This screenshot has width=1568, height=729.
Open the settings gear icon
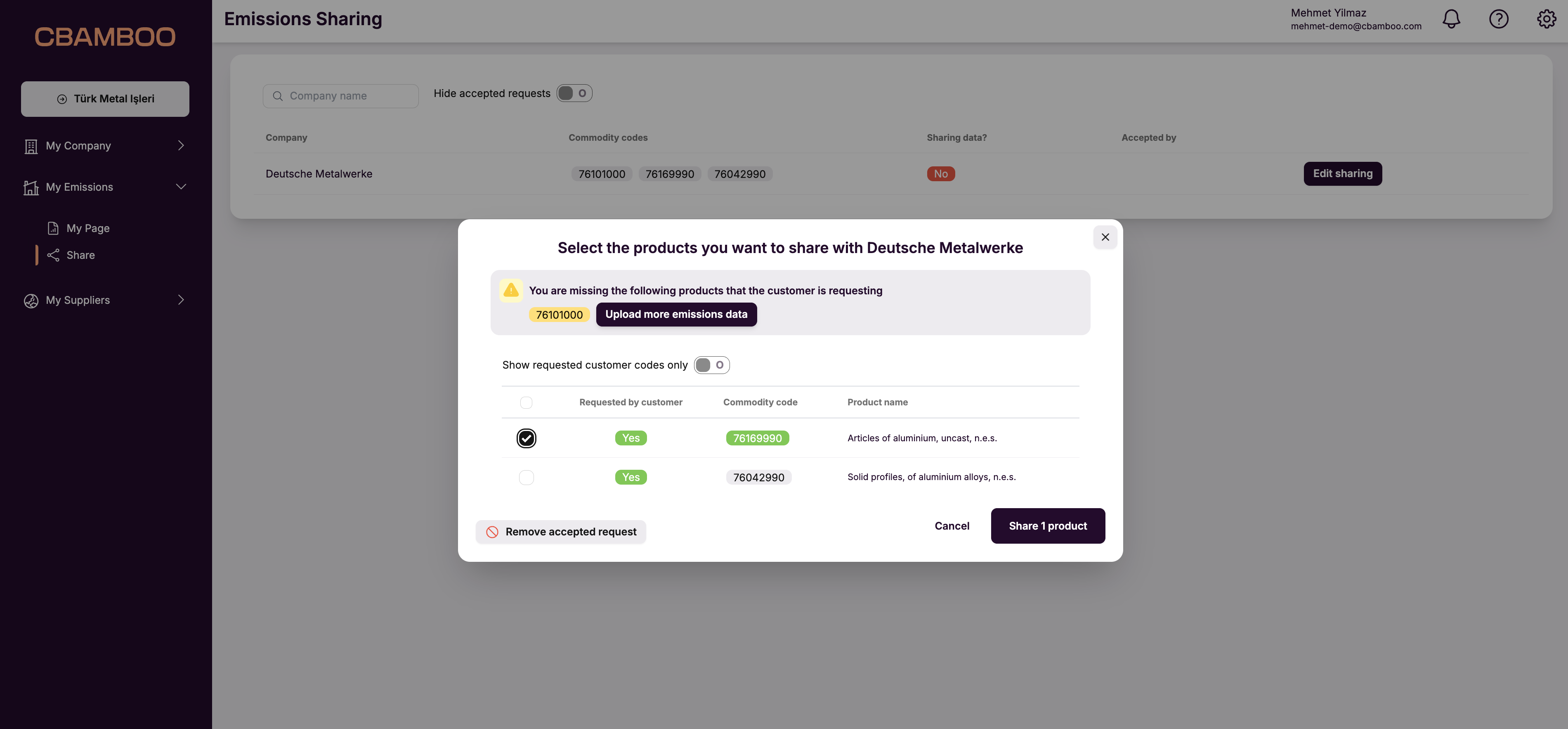1547,19
